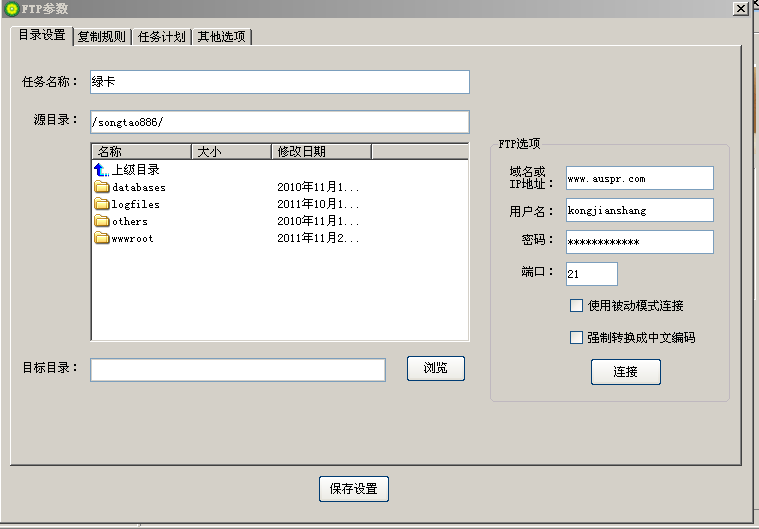Click the others folder icon
This screenshot has width=759, height=529.
click(101, 221)
